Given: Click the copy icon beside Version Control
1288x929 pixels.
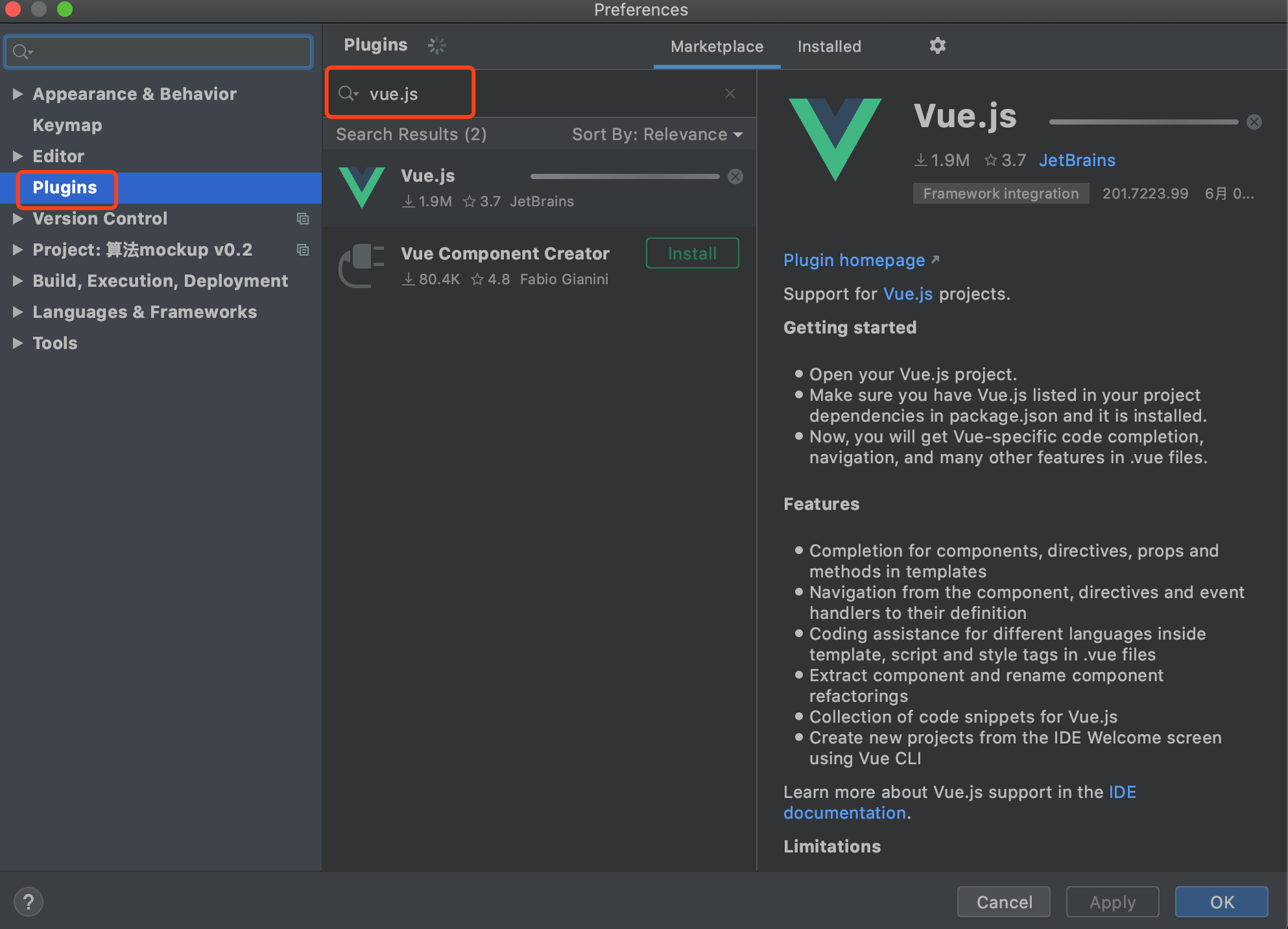Looking at the screenshot, I should [x=303, y=219].
